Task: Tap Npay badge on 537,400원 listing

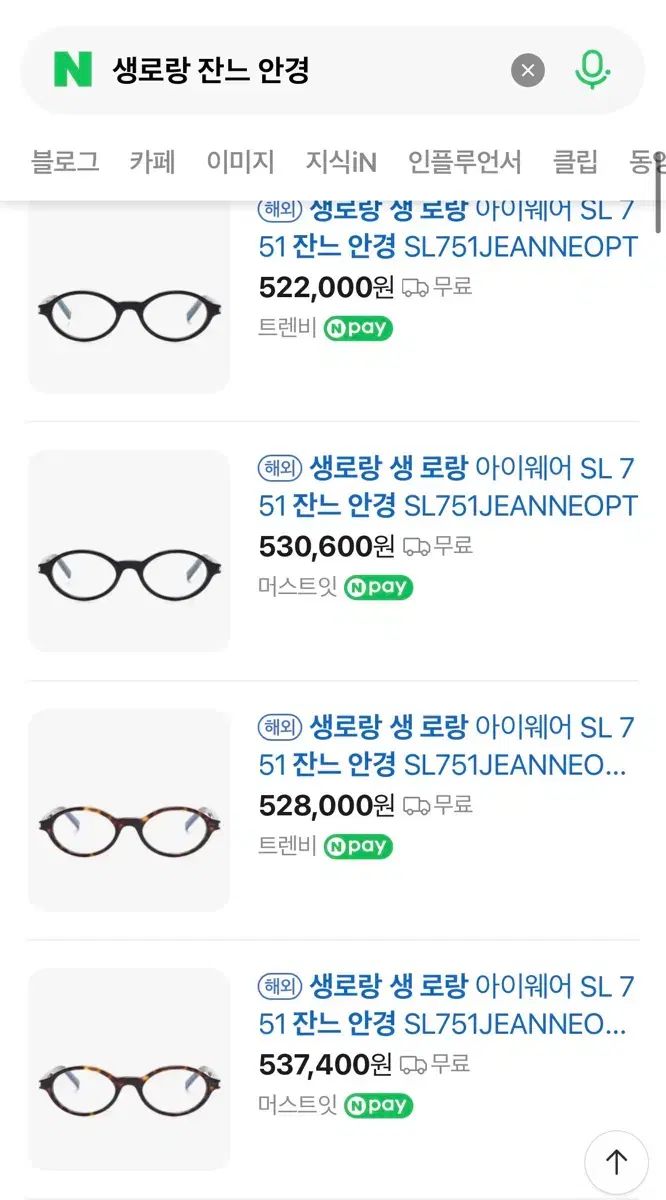Action: 378,1105
